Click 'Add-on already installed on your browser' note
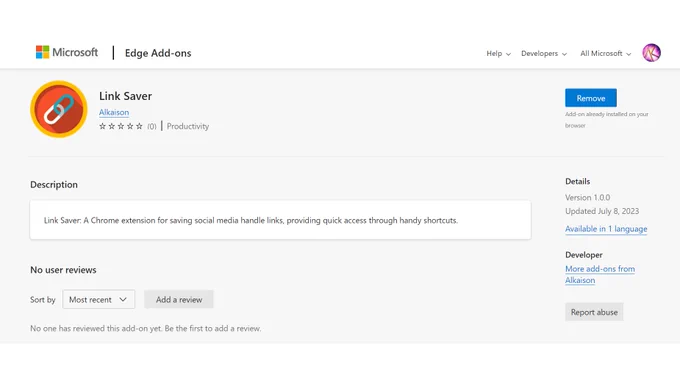This screenshot has height=383, width=680. pos(606,120)
